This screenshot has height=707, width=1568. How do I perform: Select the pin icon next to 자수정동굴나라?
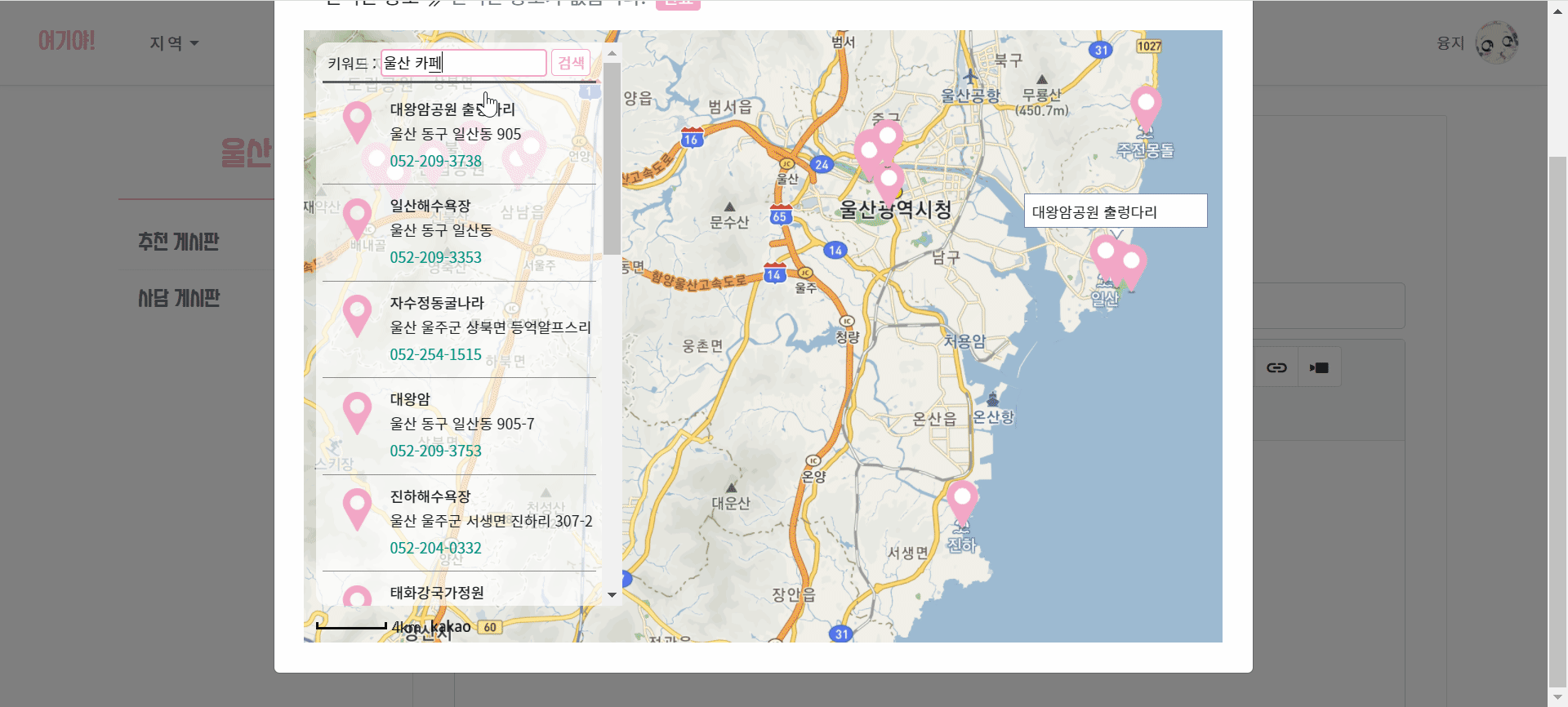click(357, 317)
